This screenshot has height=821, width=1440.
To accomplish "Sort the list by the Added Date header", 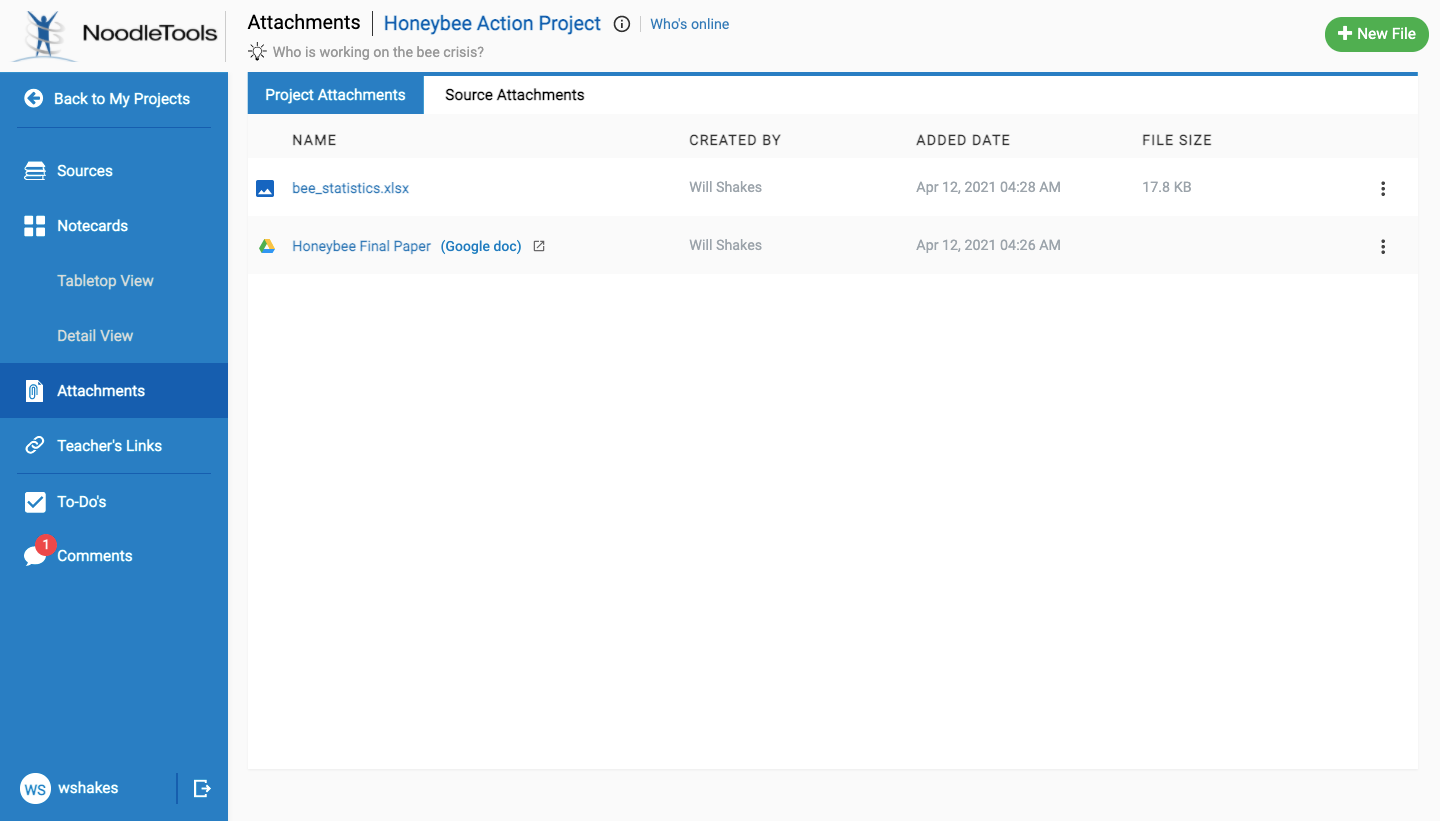I will click(962, 140).
